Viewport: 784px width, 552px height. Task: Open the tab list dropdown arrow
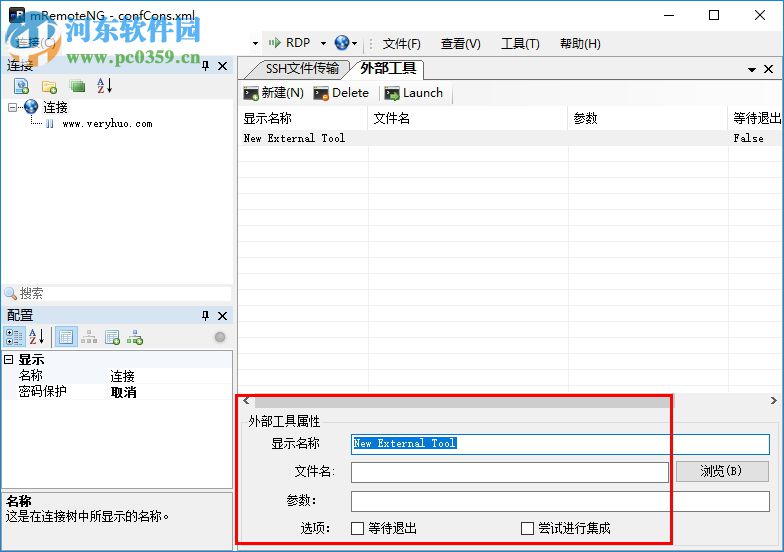pyautogui.click(x=752, y=70)
